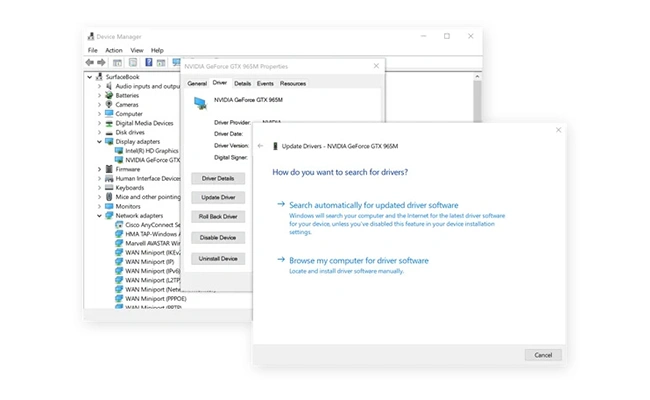650x400 pixels.
Task: Click the Show/Hide Console Tree toolbar icon
Action: tap(117, 63)
